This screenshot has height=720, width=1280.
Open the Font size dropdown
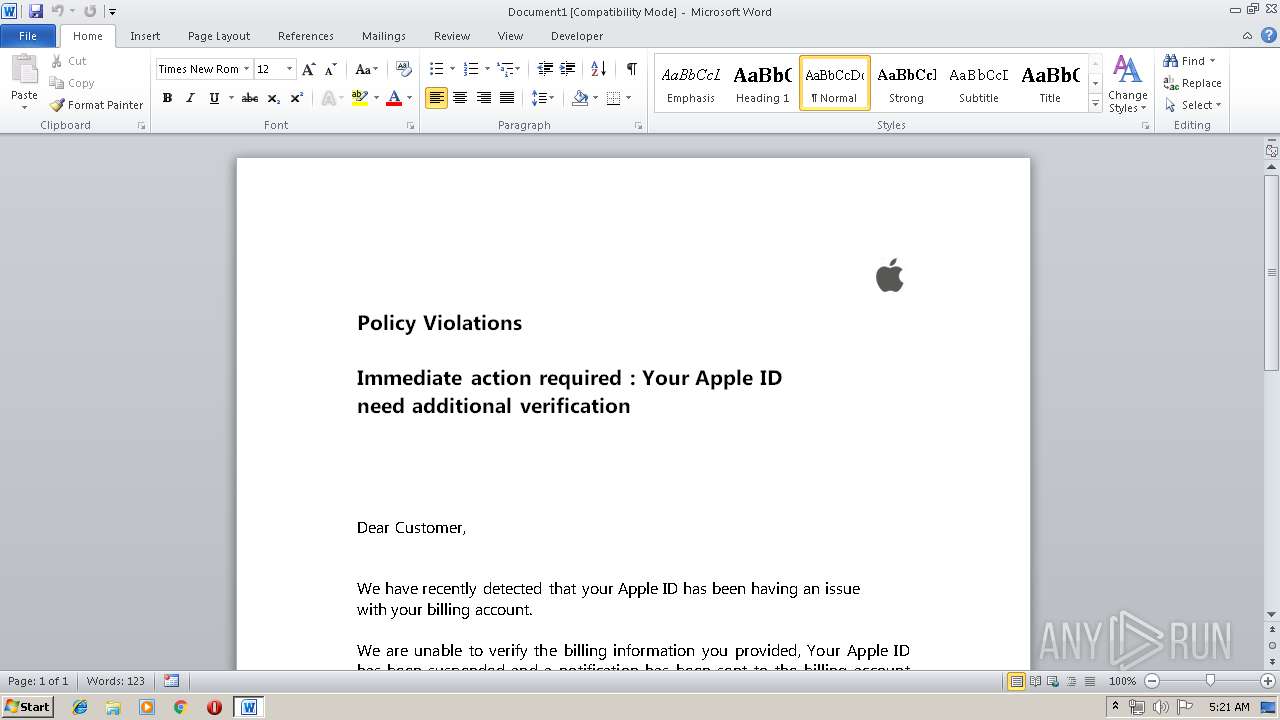point(290,69)
